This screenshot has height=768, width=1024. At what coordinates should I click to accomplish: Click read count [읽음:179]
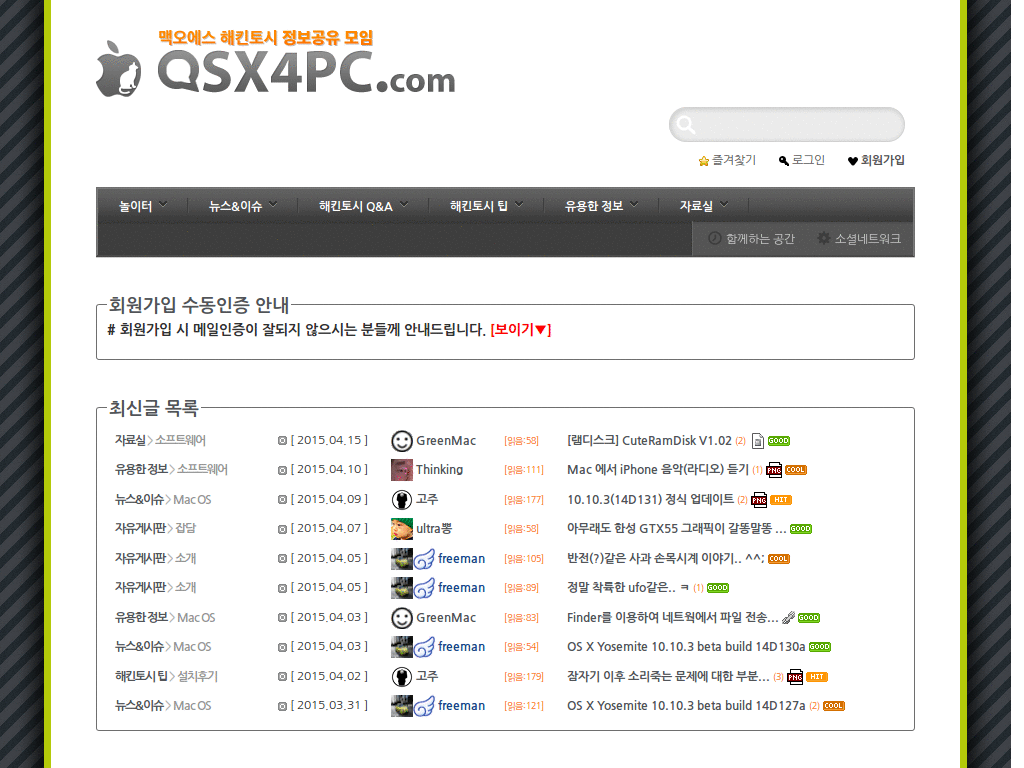tap(524, 677)
